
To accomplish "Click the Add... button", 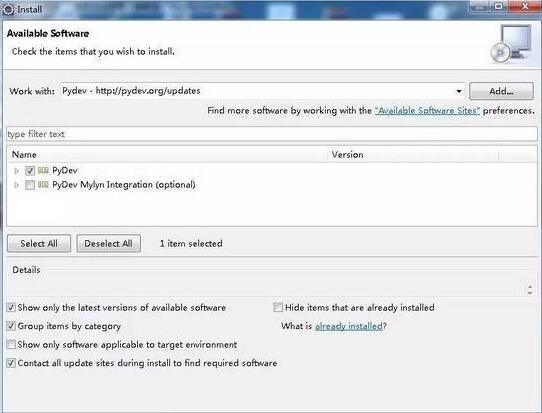I will 501,91.
